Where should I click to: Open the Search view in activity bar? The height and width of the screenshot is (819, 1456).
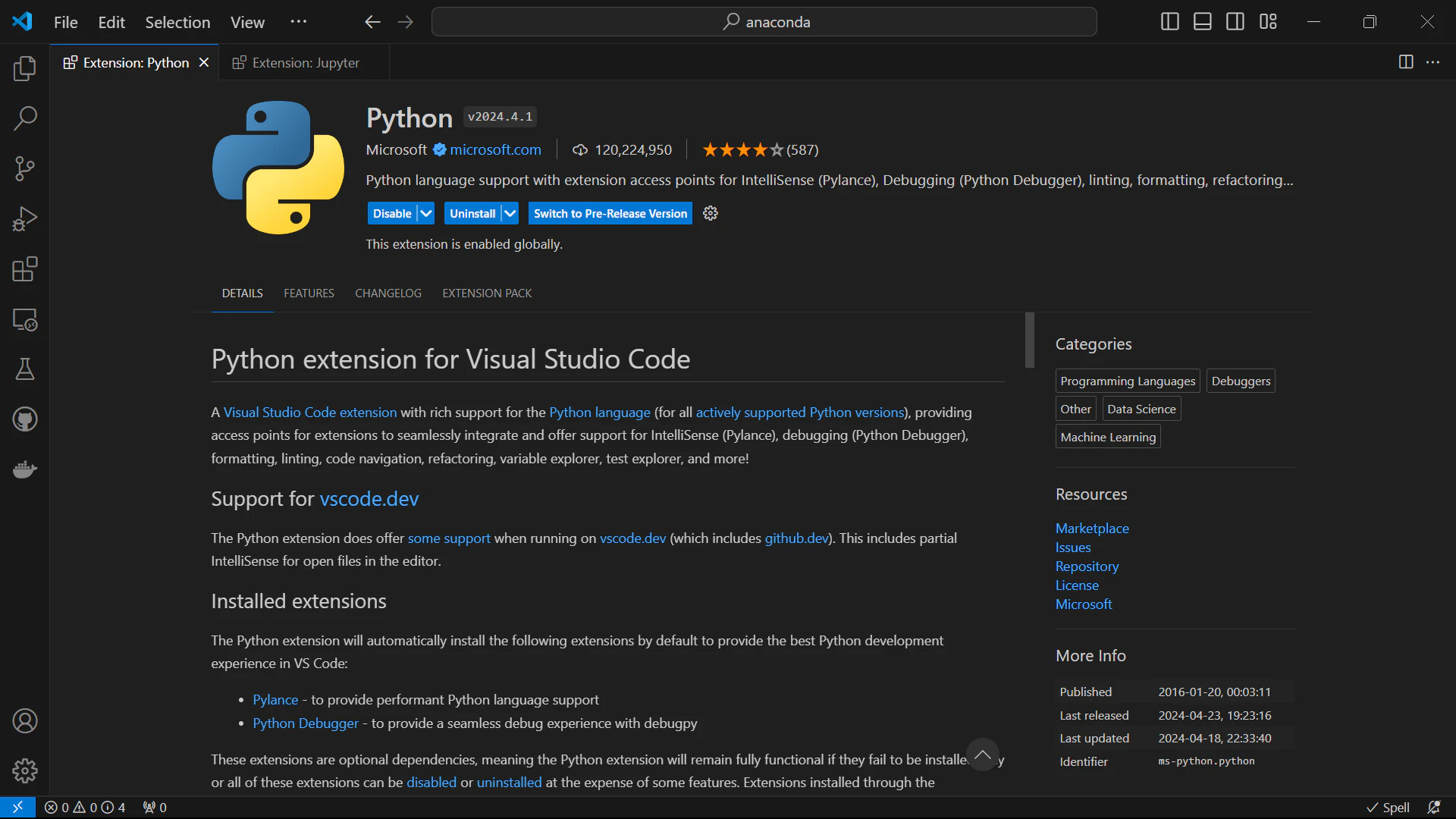pyautogui.click(x=25, y=118)
